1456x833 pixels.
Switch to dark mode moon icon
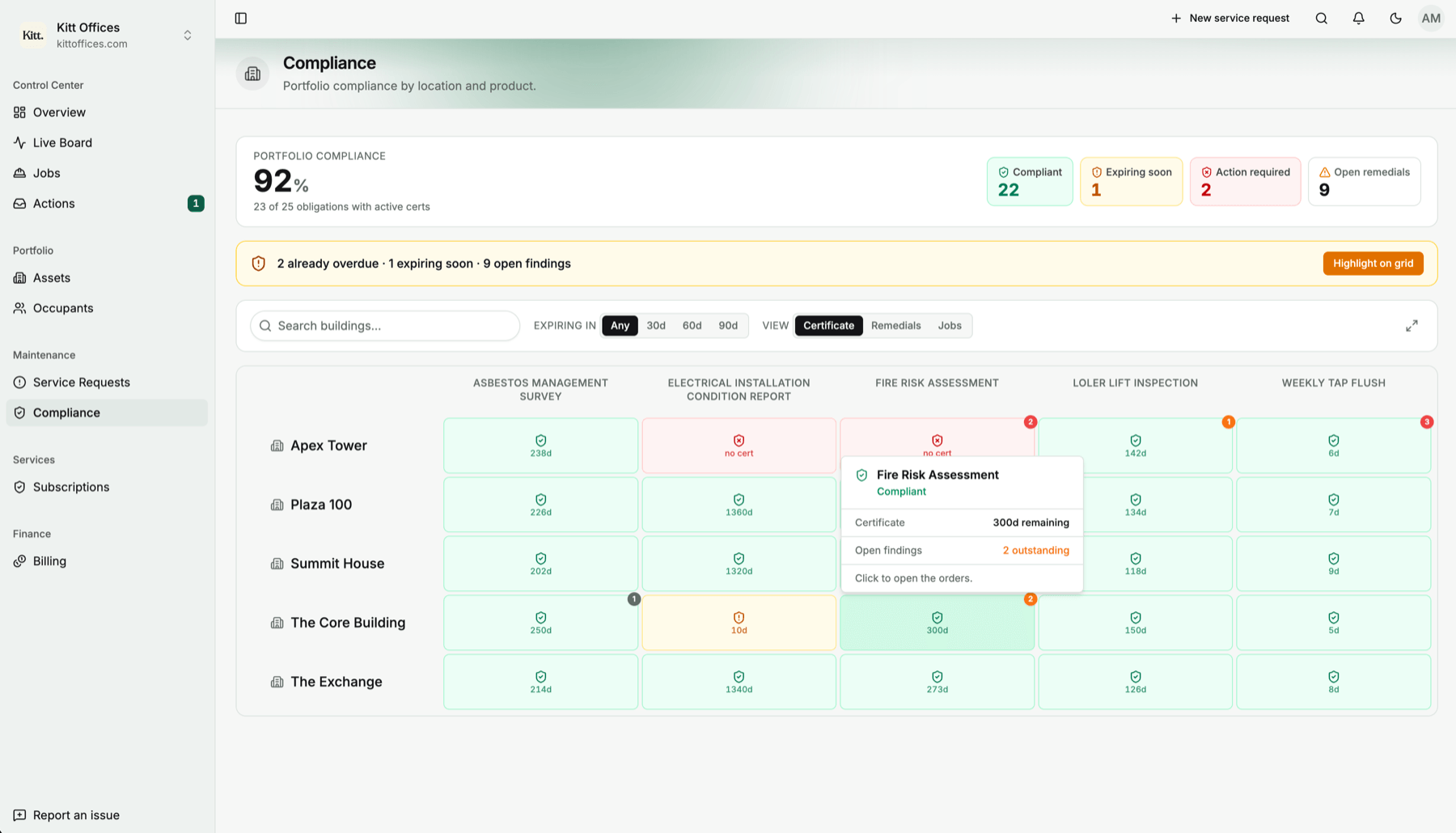[1395, 18]
